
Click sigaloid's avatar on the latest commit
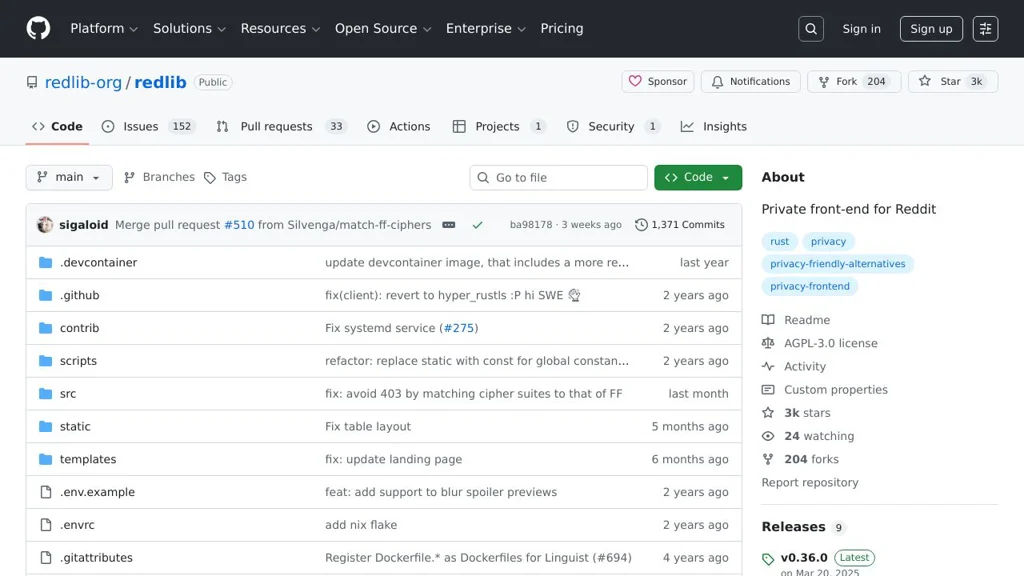pos(45,224)
